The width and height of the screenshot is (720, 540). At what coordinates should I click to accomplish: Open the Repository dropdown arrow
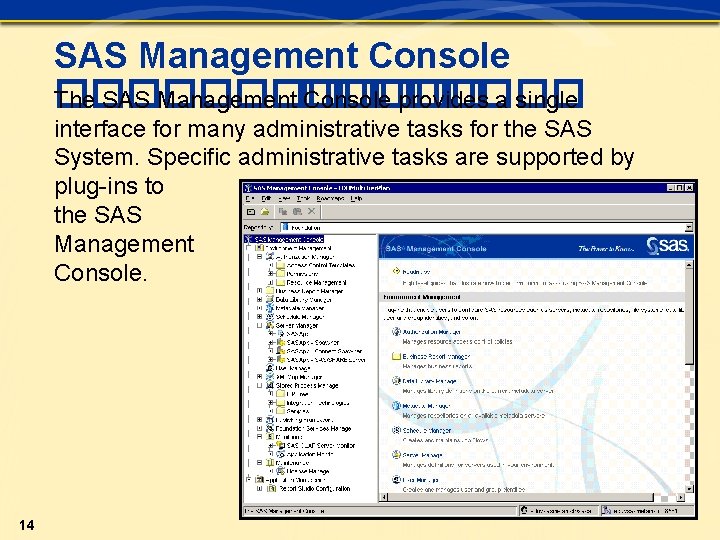tap(689, 227)
